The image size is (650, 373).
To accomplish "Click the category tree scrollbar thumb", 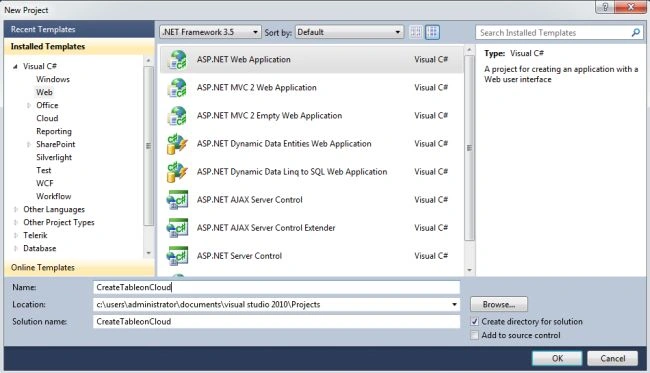I will tap(148, 146).
